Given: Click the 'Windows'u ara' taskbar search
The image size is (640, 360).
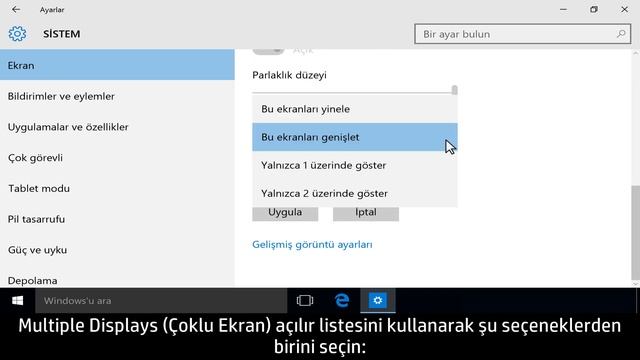Looking at the screenshot, I should pos(161,301).
